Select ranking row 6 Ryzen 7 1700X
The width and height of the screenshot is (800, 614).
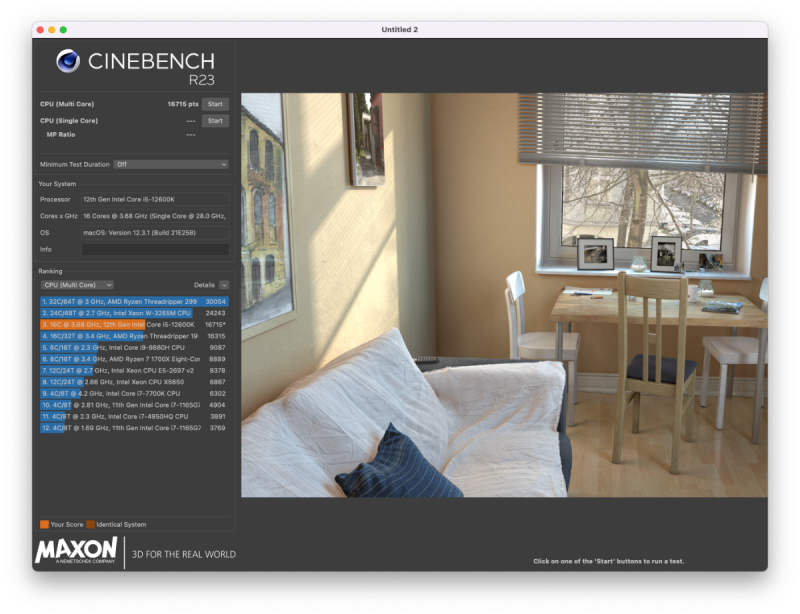(x=134, y=359)
